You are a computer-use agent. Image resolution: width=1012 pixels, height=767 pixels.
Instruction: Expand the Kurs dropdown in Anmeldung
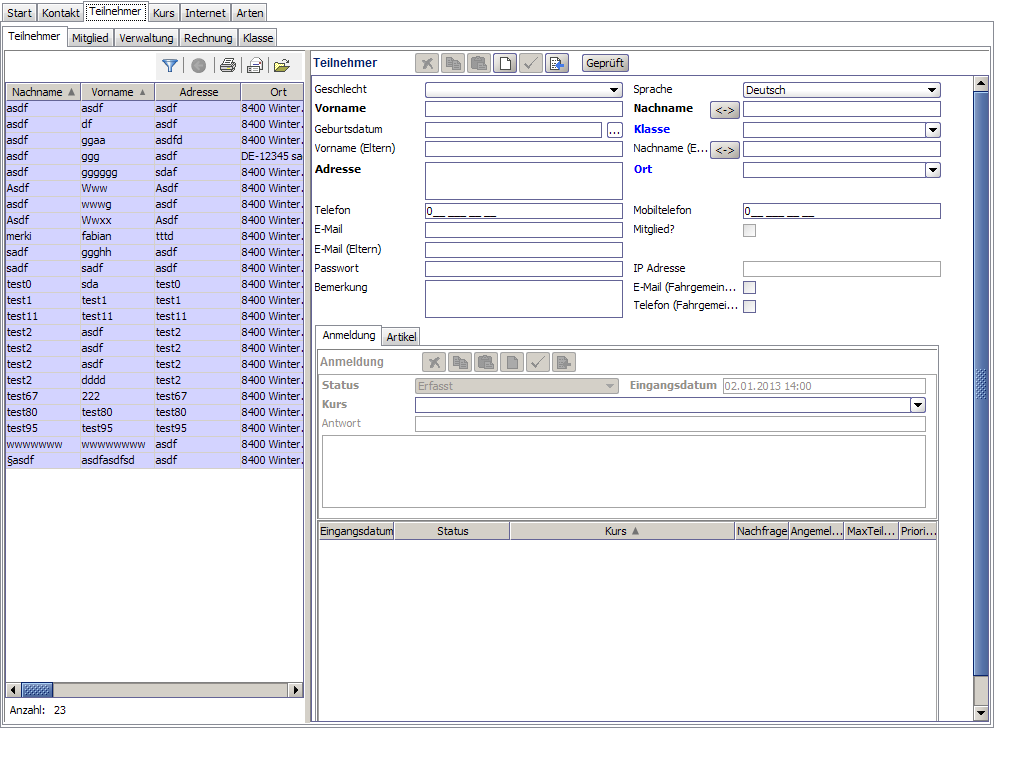(918, 405)
